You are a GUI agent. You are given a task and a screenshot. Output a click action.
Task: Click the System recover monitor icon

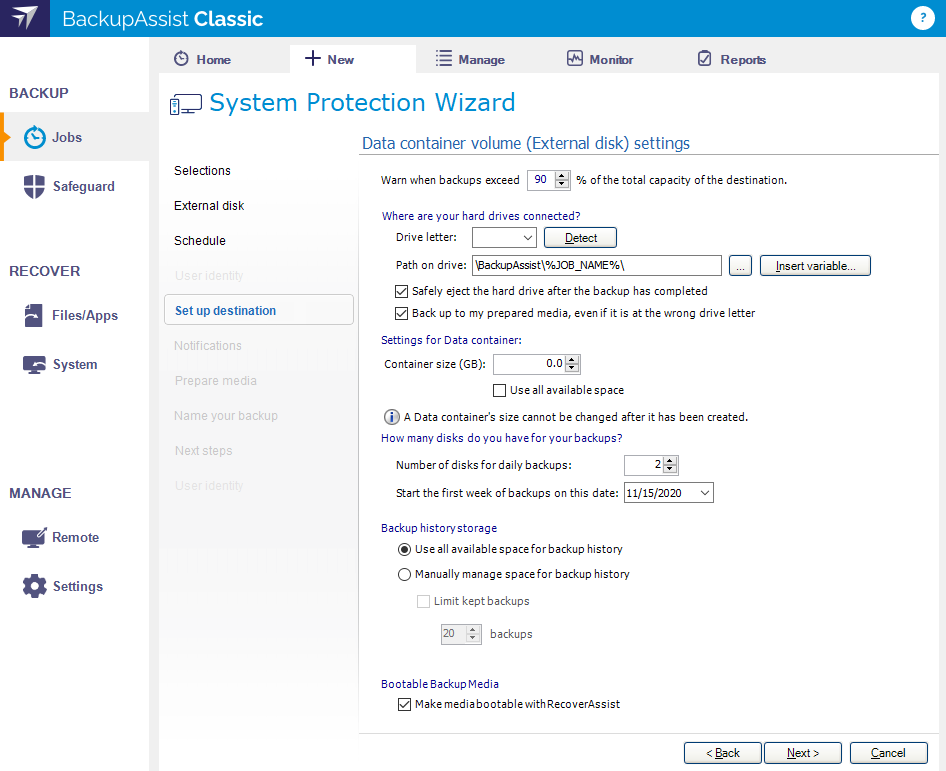point(34,364)
